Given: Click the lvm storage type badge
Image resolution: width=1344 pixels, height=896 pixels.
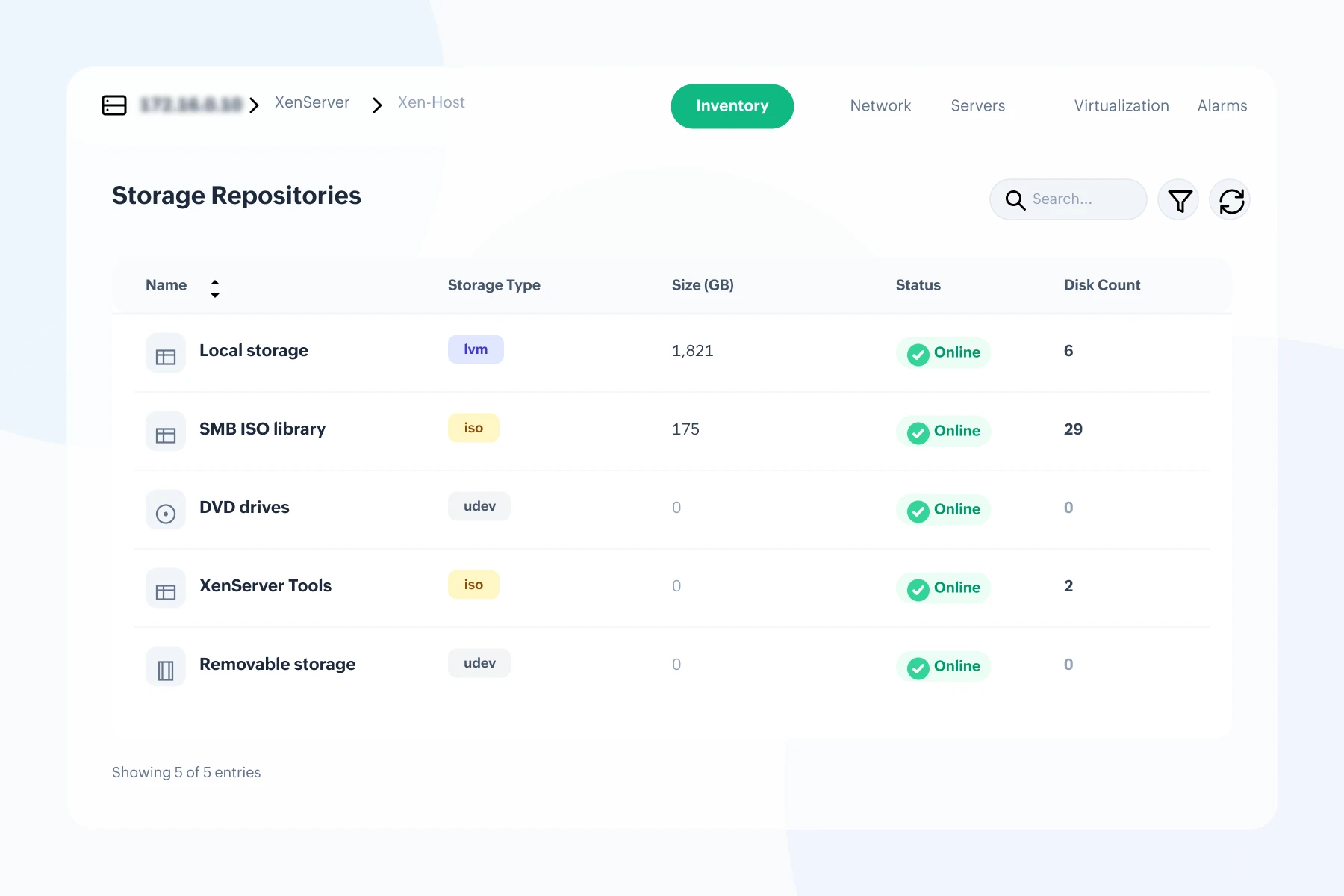Looking at the screenshot, I should [476, 349].
